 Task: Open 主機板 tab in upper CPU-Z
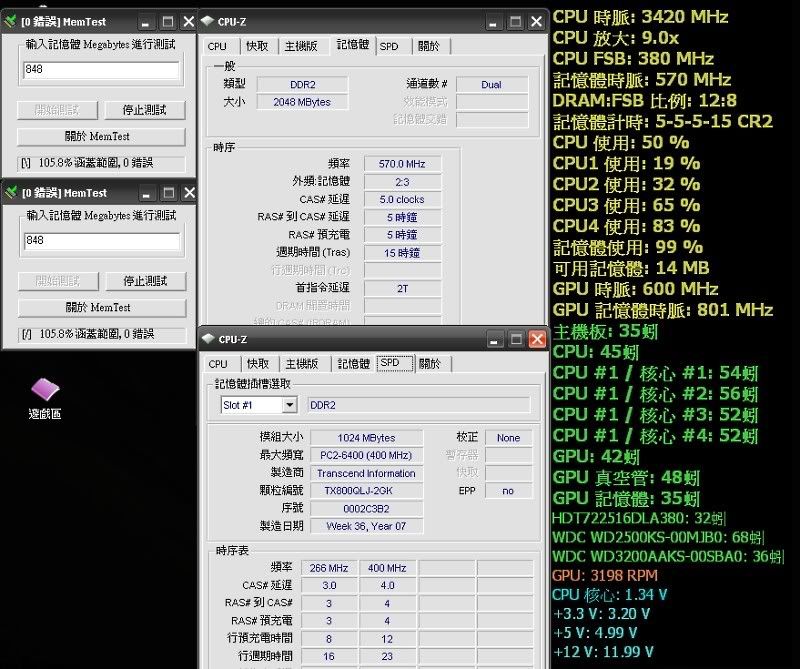click(301, 46)
